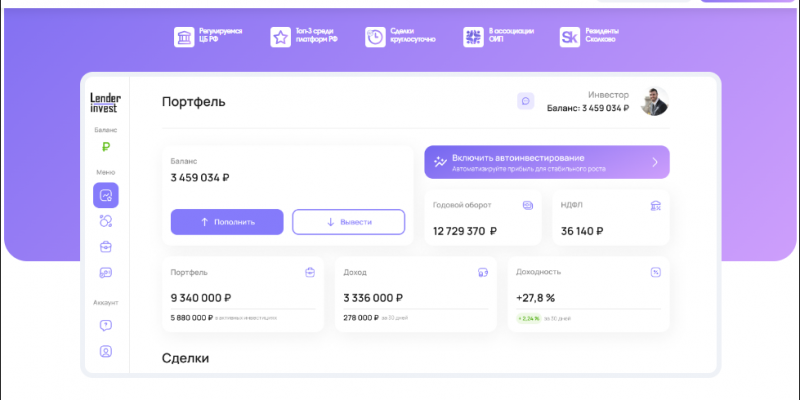Click the ruble balance icon in sidebar
800x400 pixels.
tap(105, 147)
